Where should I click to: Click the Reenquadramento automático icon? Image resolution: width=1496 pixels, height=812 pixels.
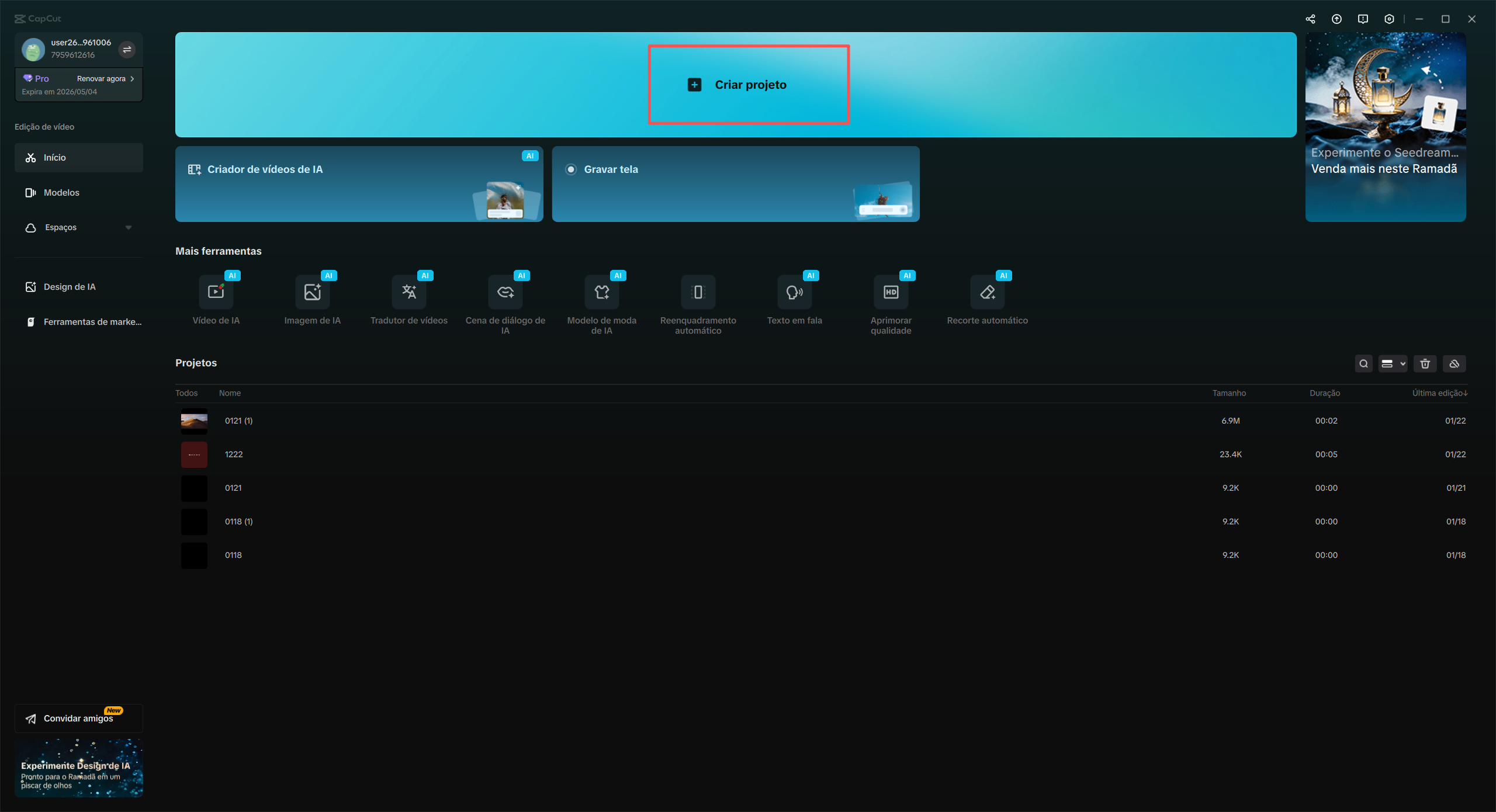(x=698, y=292)
